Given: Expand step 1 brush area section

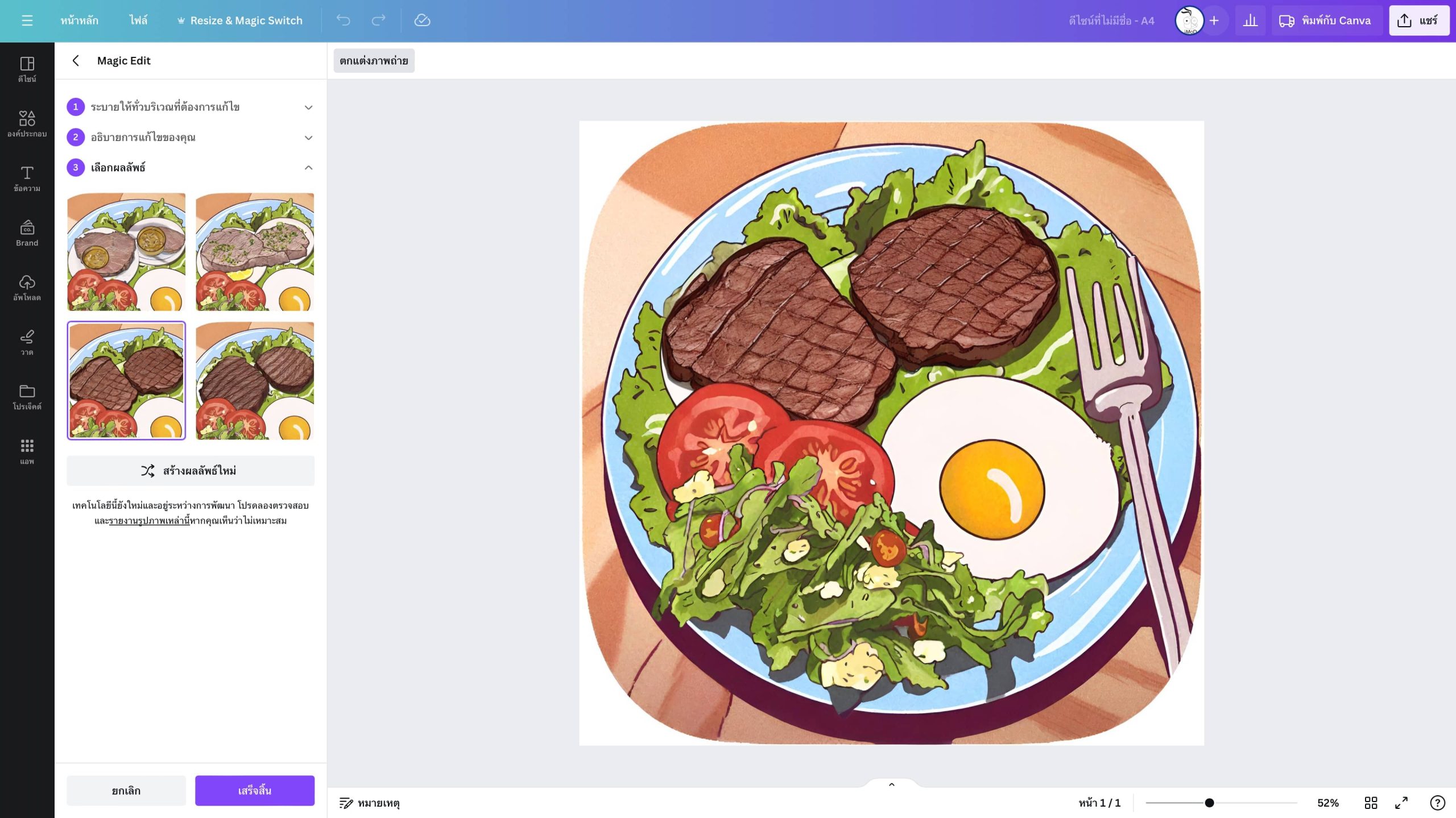Looking at the screenshot, I should click(191, 107).
